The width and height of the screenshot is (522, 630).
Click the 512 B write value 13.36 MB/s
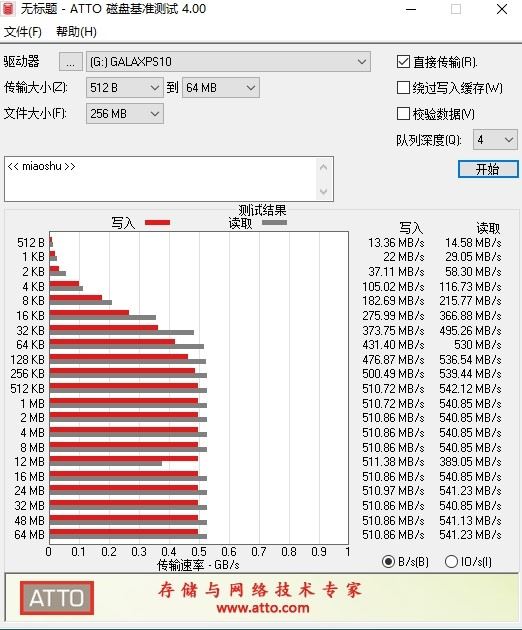tap(396, 243)
